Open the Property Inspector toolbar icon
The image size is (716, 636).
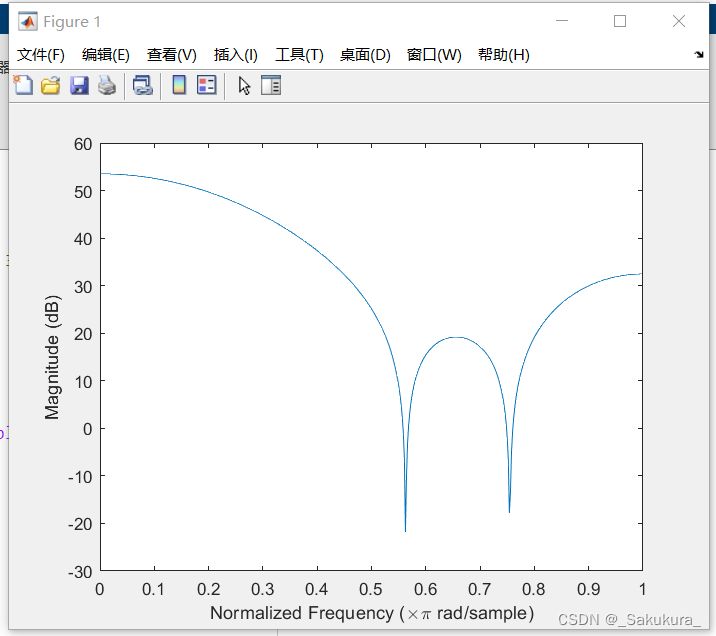pos(271,85)
